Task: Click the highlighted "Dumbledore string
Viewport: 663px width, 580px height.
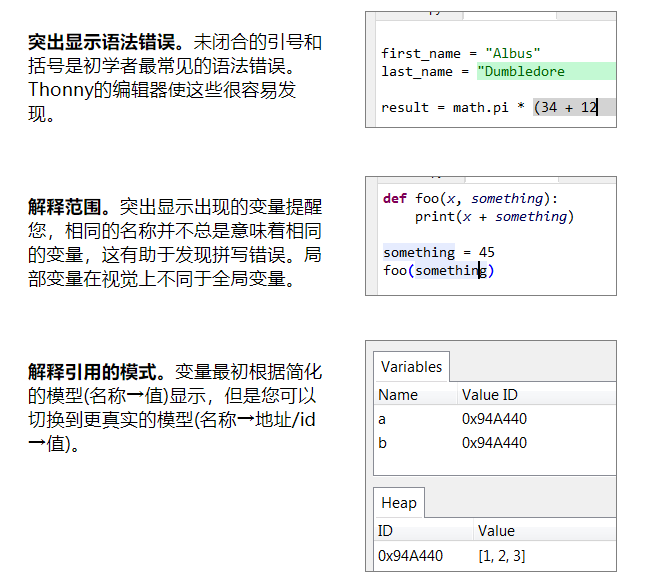Action: click(522, 71)
